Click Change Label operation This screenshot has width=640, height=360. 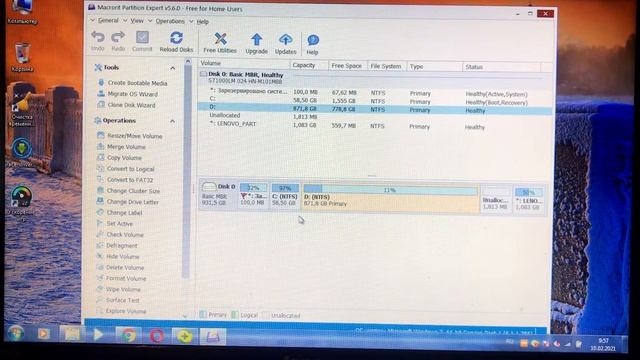[119, 213]
